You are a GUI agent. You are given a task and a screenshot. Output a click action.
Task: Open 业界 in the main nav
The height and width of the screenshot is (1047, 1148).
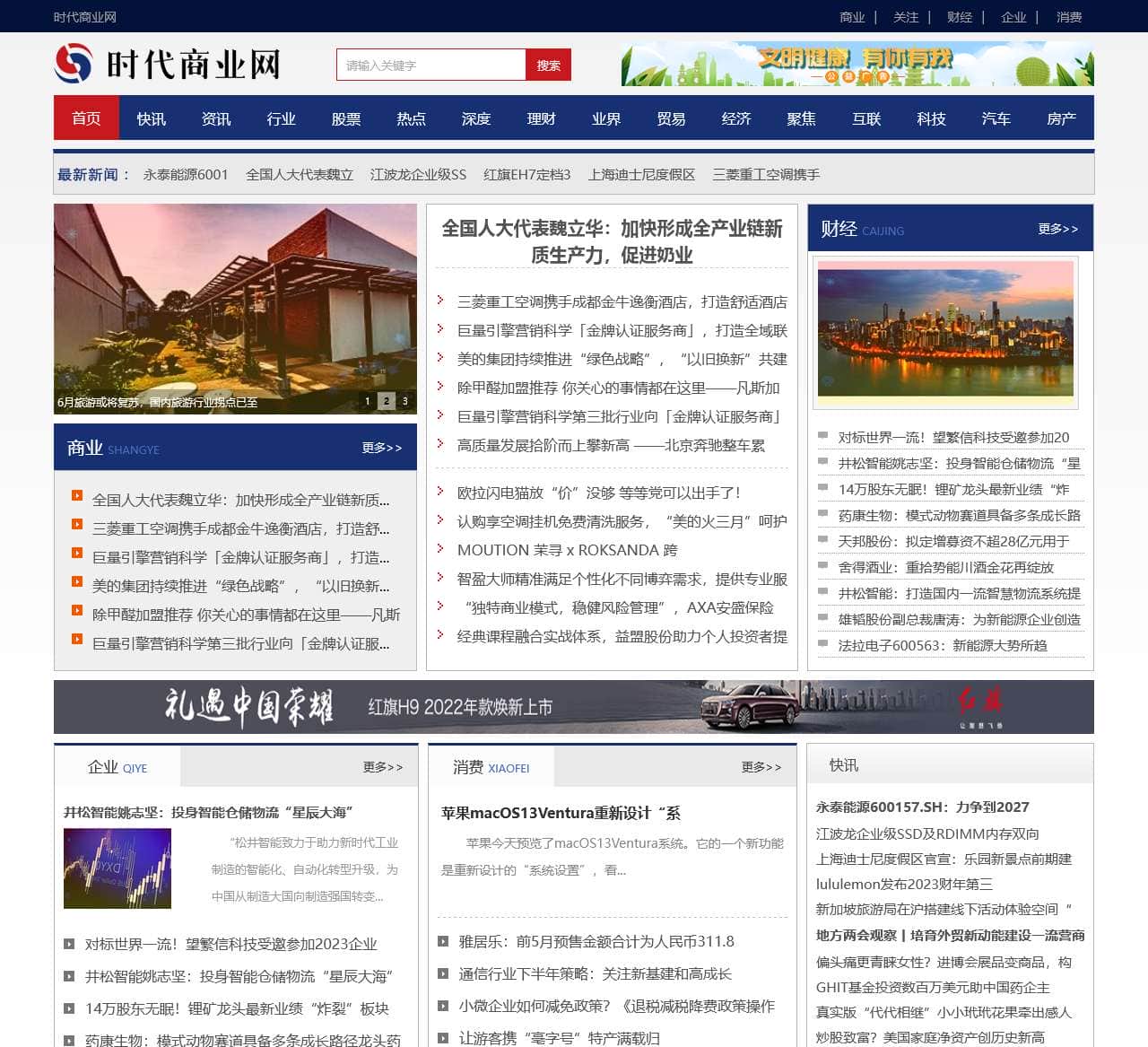click(x=606, y=118)
